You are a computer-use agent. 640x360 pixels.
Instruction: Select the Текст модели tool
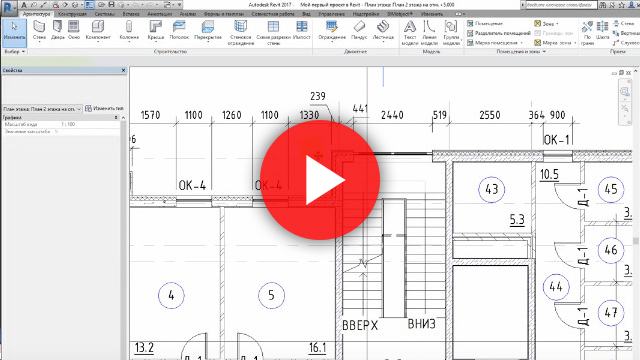coord(410,33)
